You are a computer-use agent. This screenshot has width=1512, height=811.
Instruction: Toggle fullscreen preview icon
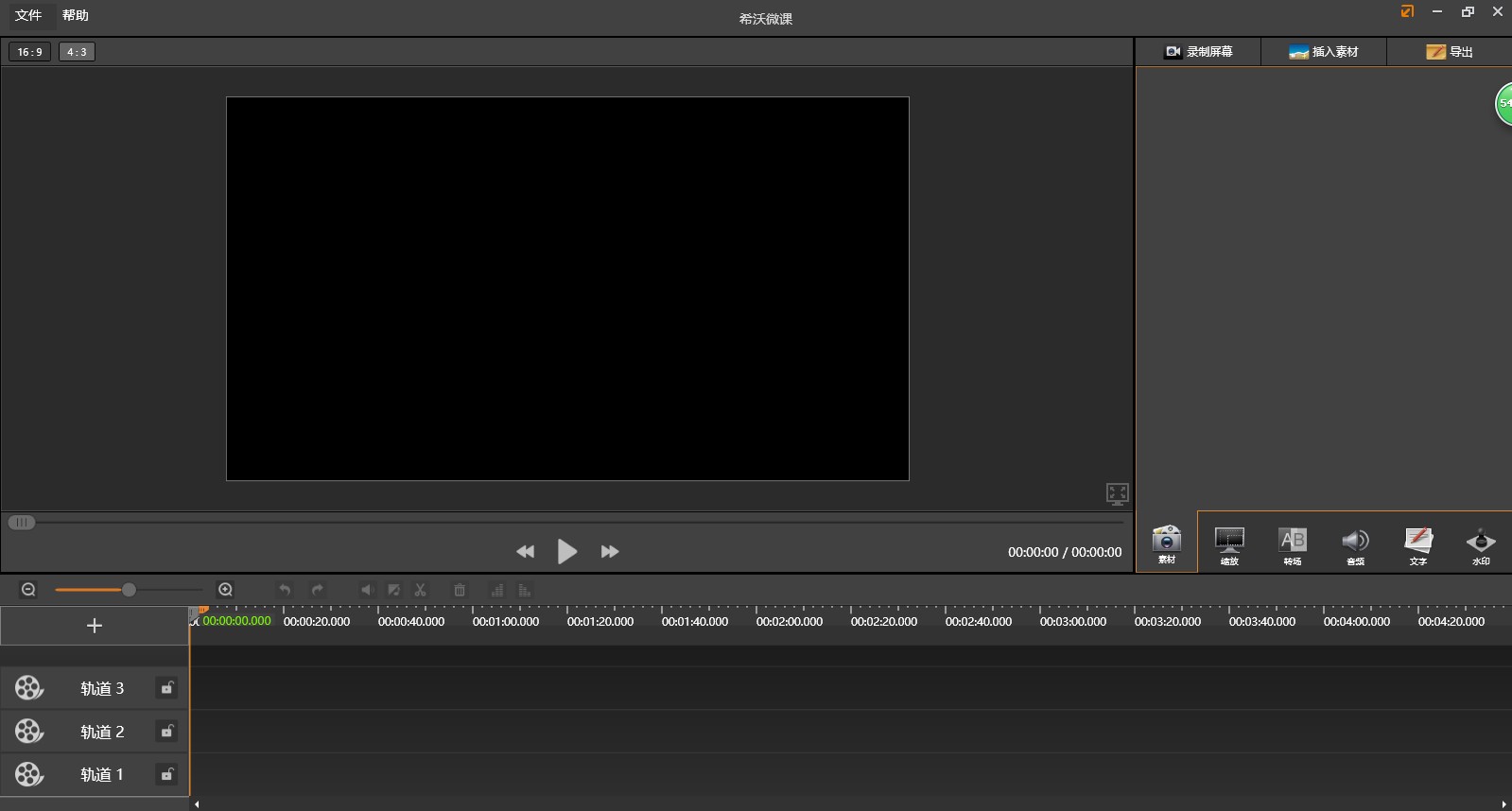[1118, 493]
